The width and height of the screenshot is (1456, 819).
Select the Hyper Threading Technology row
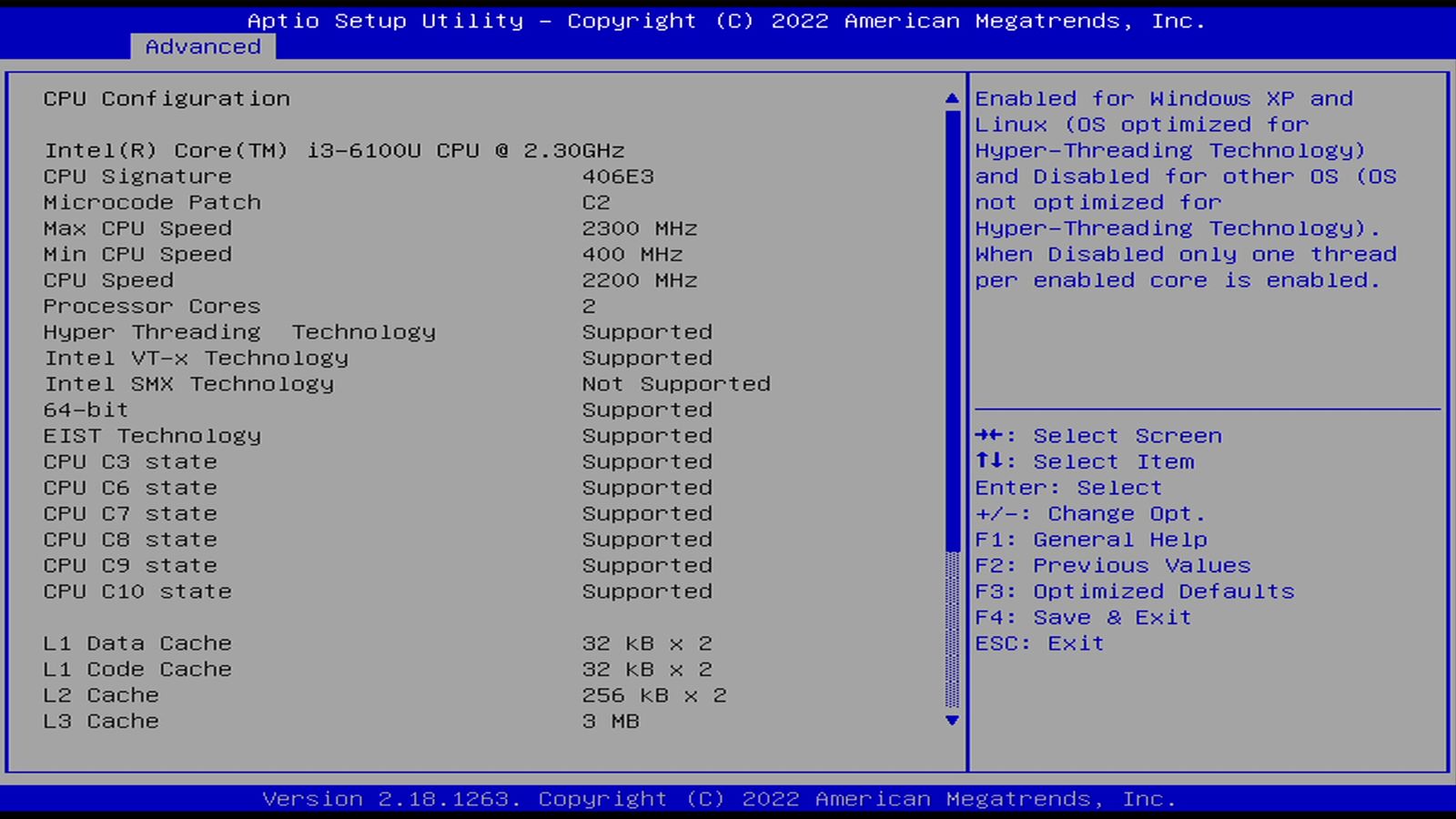[x=239, y=332]
